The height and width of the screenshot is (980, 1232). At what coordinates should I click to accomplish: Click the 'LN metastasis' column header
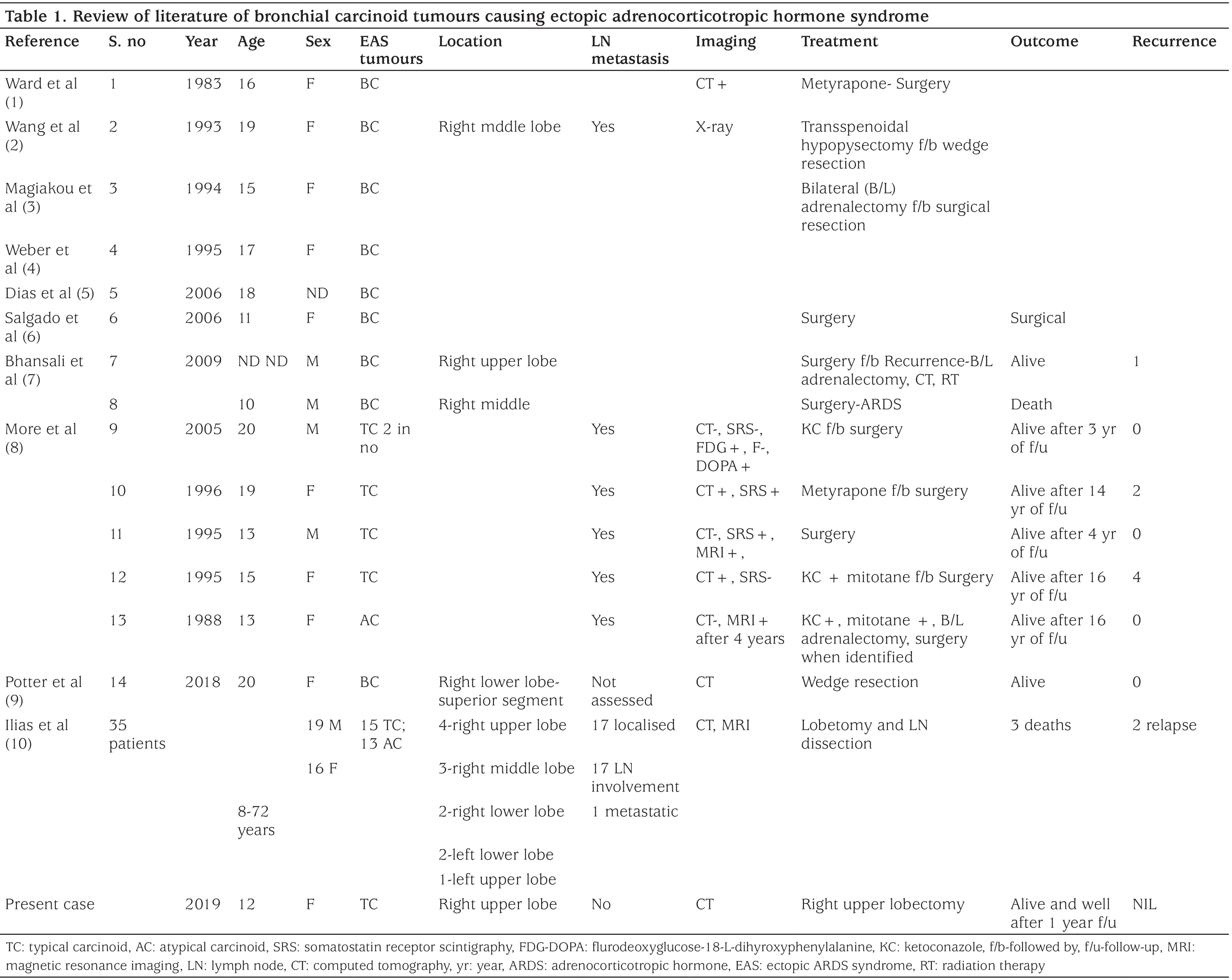click(630, 50)
